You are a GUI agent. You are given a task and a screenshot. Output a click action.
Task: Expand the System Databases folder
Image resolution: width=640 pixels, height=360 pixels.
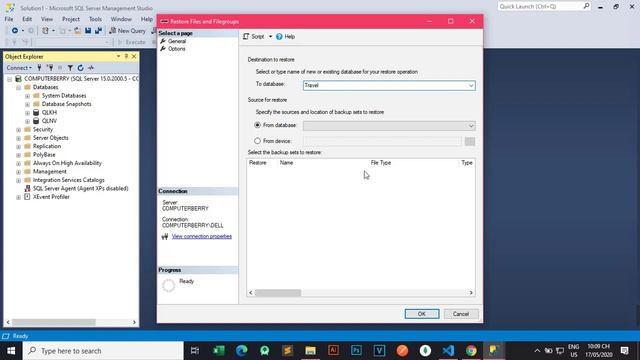[27, 96]
